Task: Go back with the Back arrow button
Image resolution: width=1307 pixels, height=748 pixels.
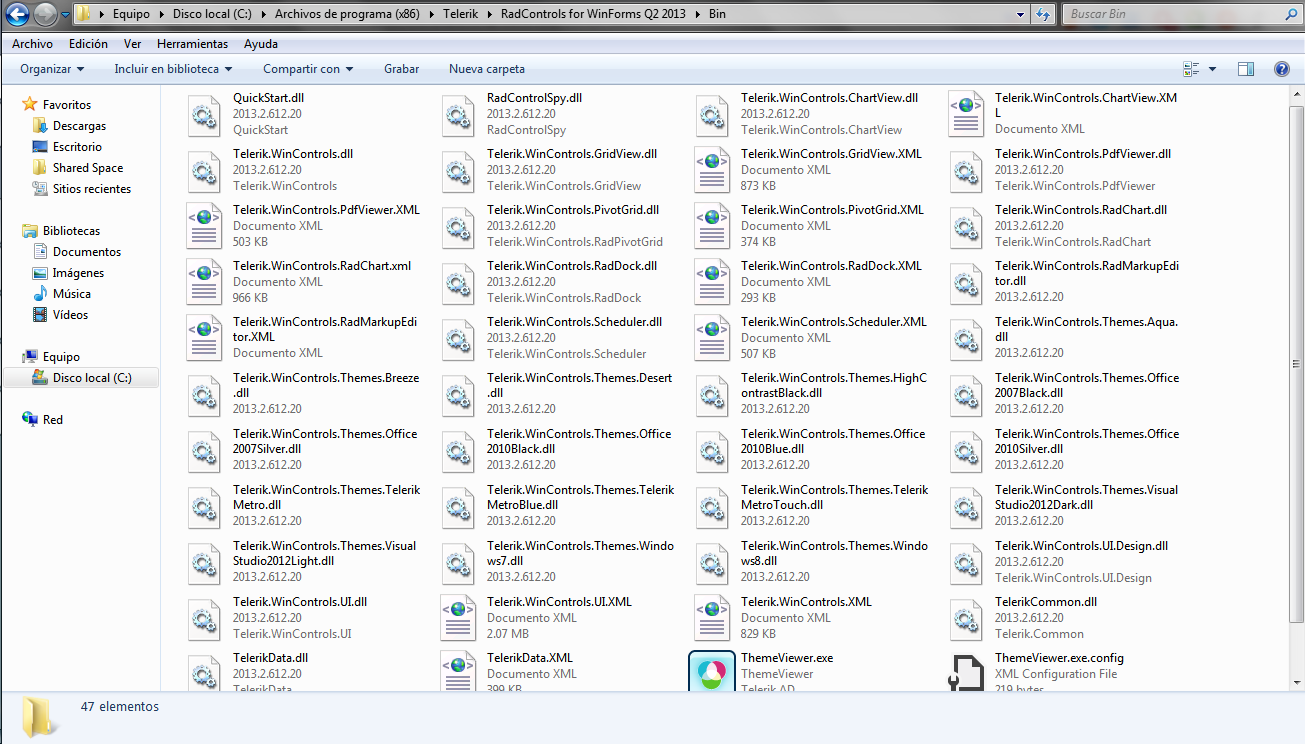Action: click(x=18, y=14)
